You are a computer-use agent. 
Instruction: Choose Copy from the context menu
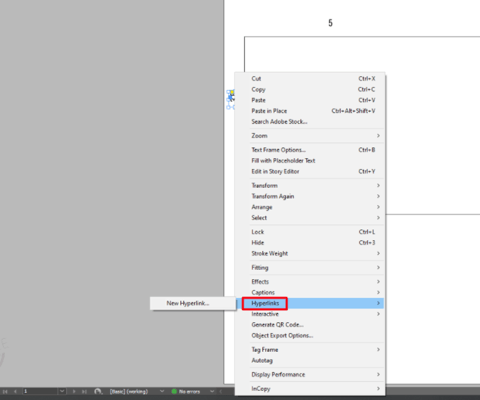click(310, 89)
